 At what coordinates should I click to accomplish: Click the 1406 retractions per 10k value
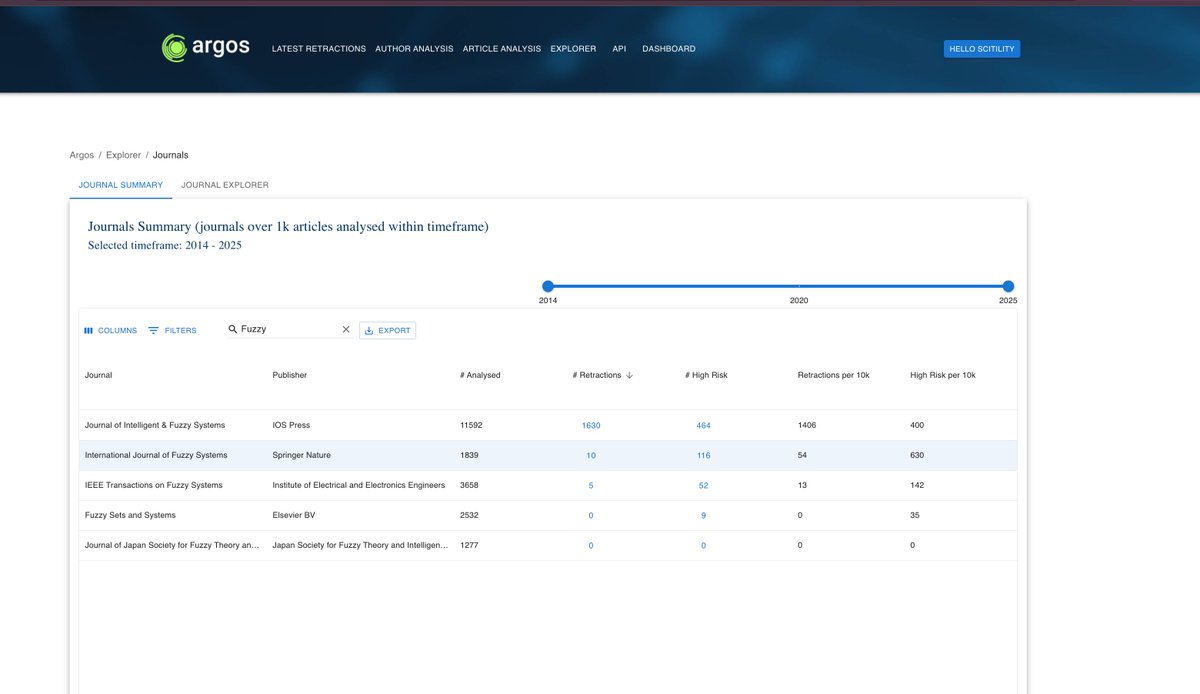pyautogui.click(x=807, y=425)
